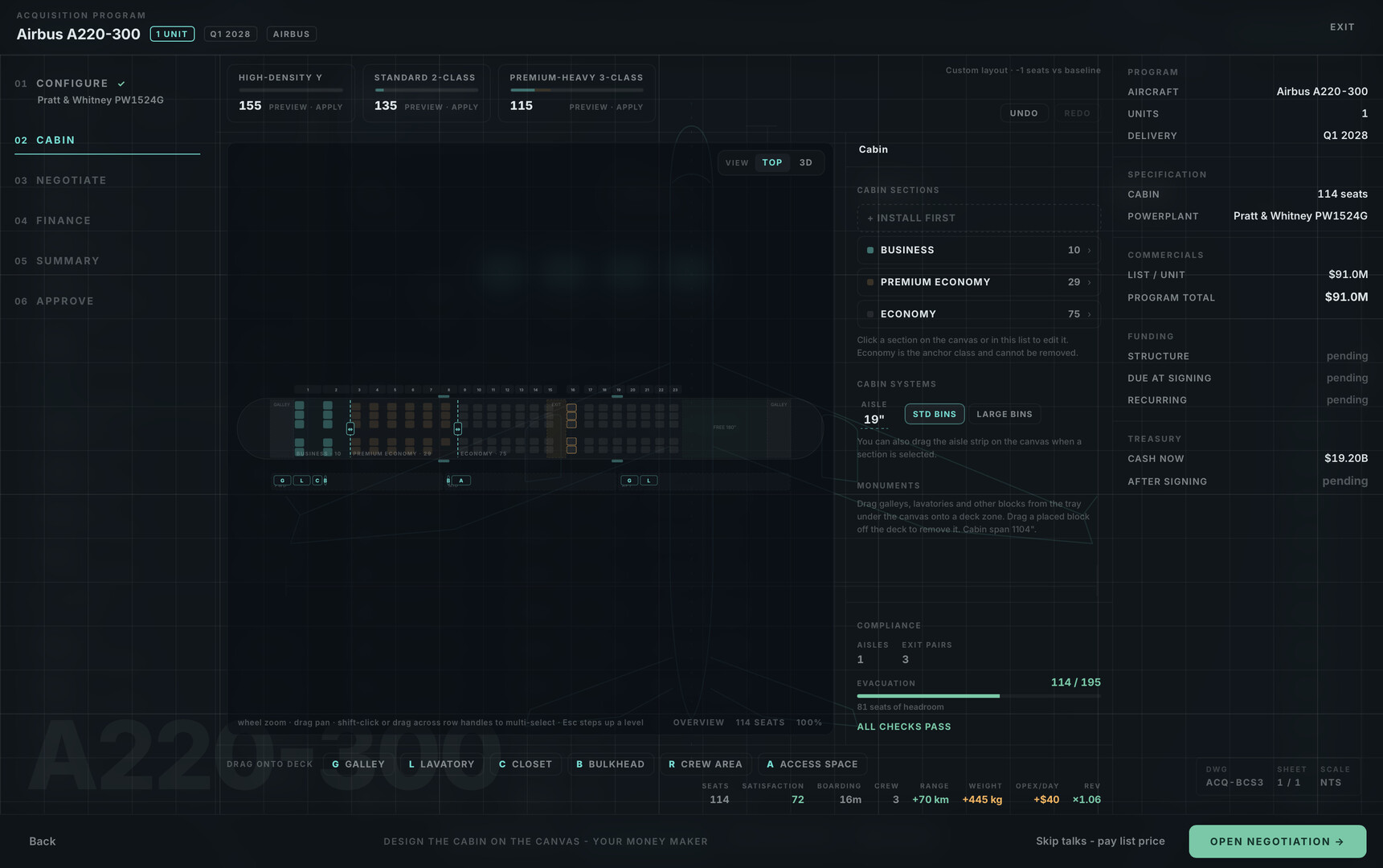
Task: Go to the 06 Approve step
Action: (107, 301)
